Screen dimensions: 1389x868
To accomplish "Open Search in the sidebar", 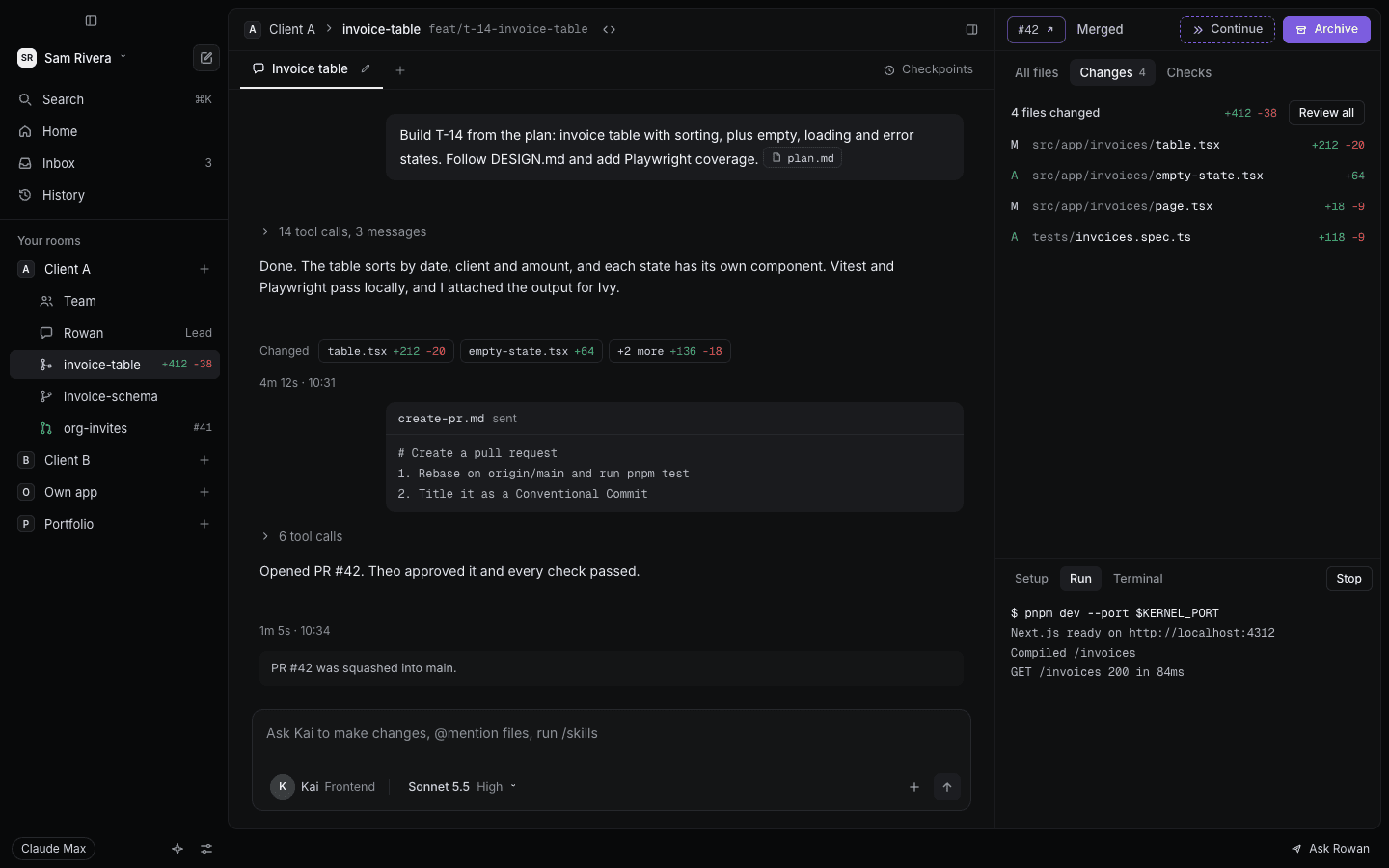I will click(x=114, y=99).
